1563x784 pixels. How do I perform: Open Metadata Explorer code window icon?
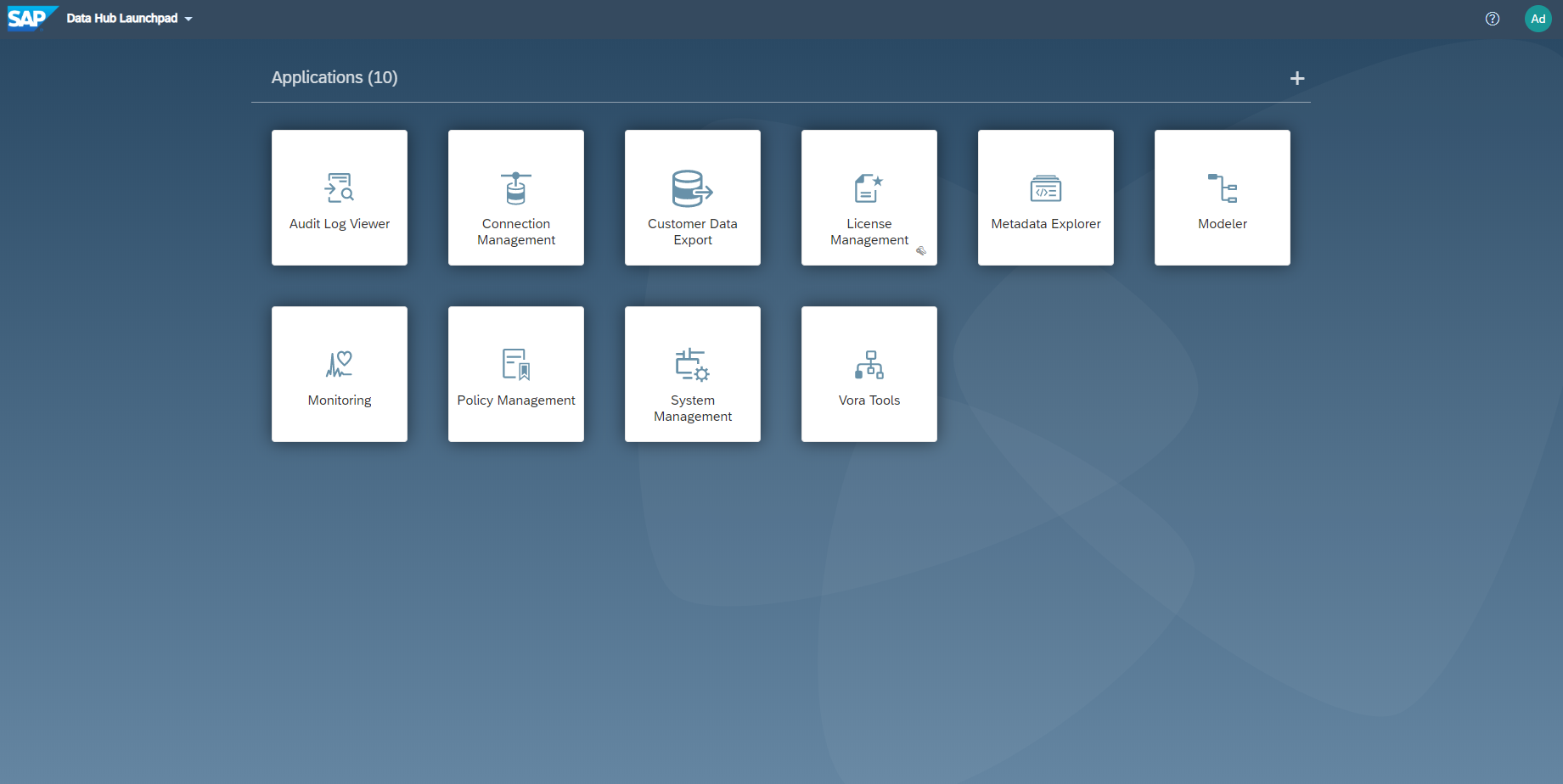pyautogui.click(x=1045, y=188)
